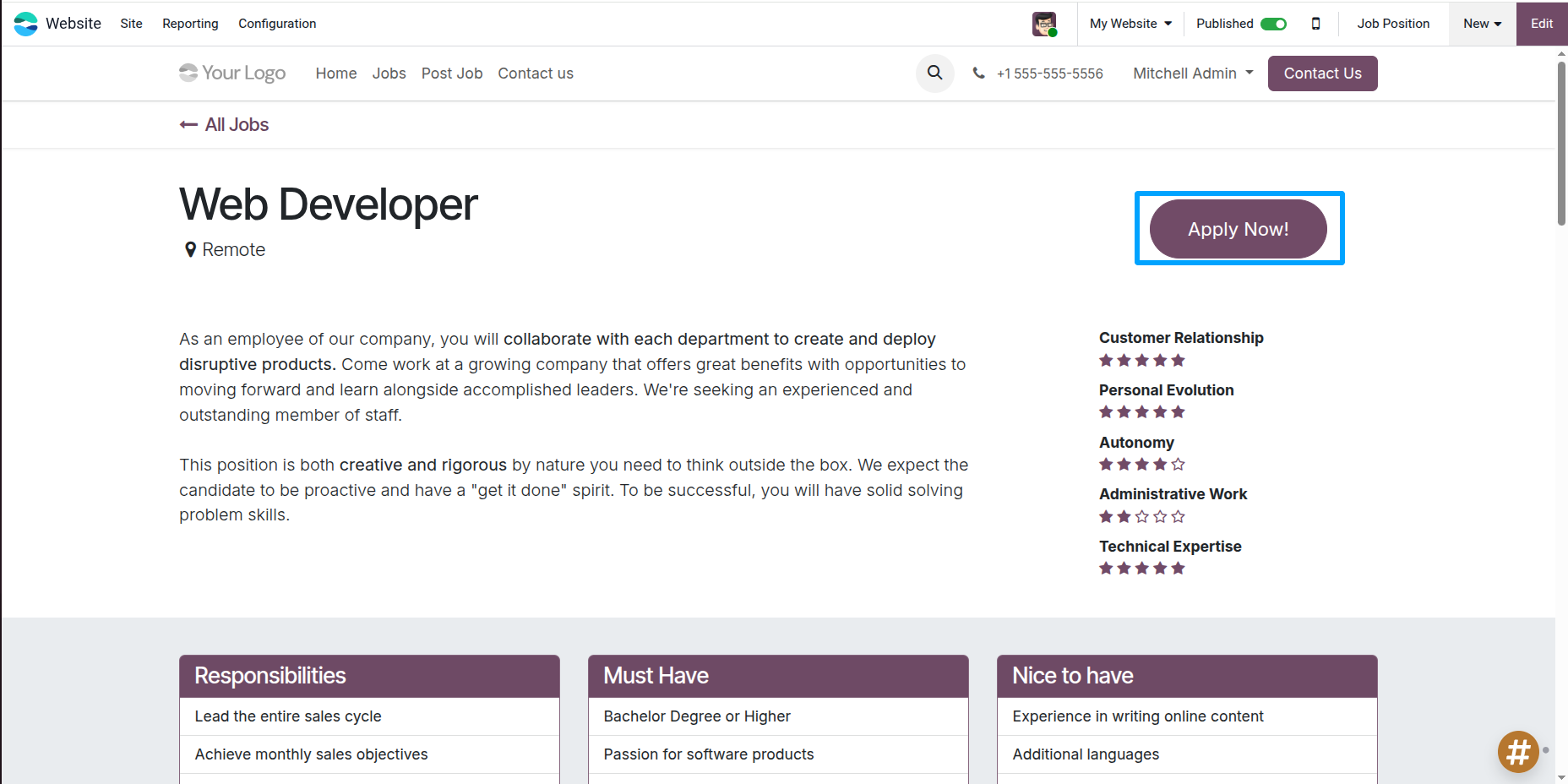Open the Configuration menu
The width and height of the screenshot is (1568, 784).
[277, 24]
